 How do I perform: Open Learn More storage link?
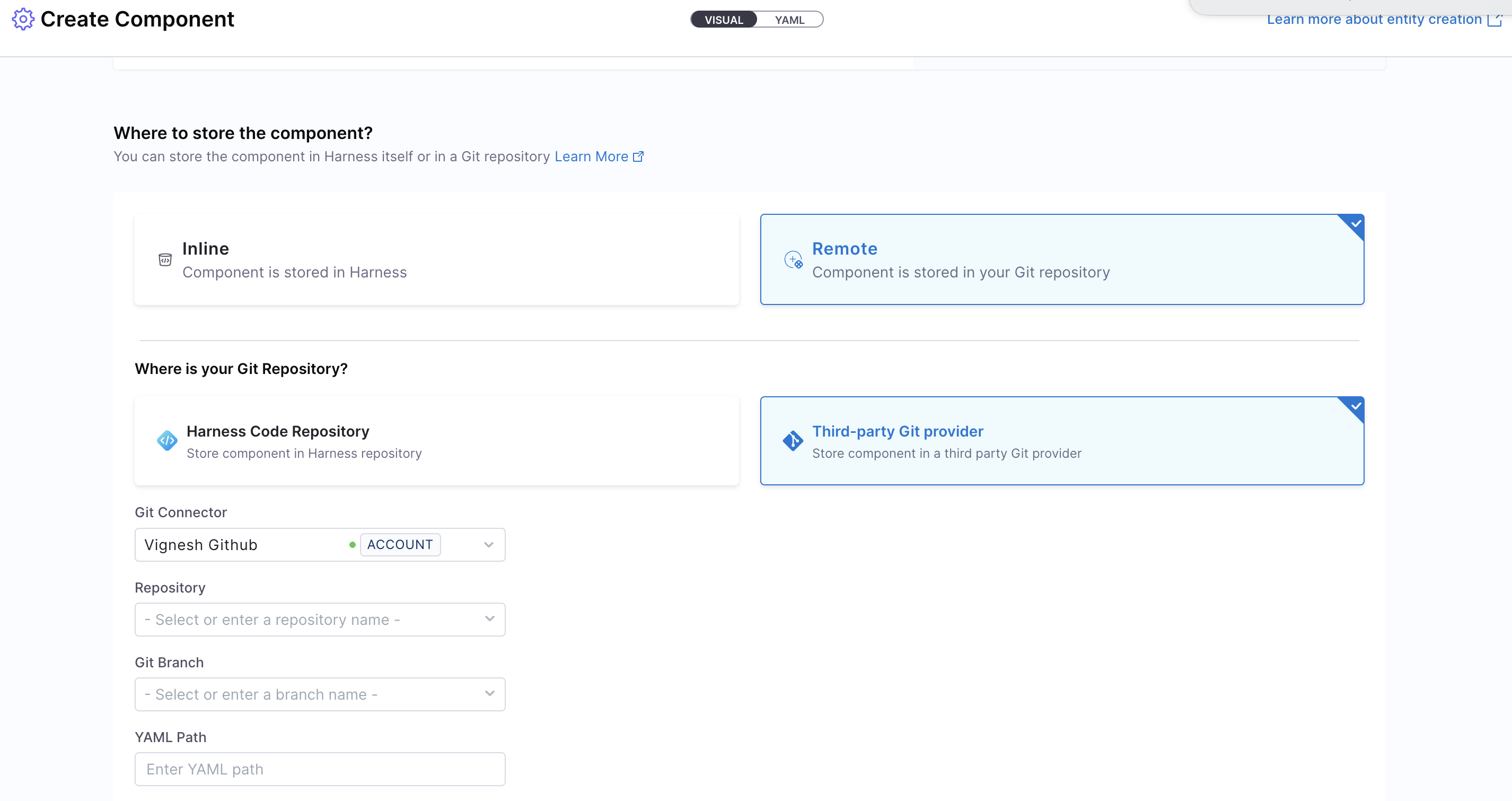coord(591,157)
